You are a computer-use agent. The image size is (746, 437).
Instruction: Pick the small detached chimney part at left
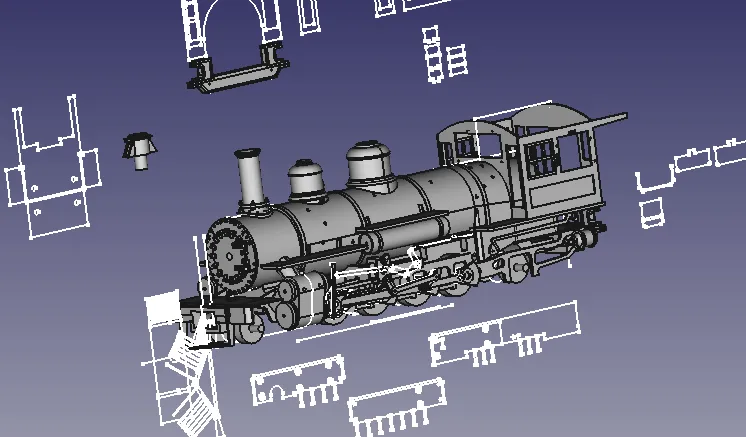pyautogui.click(x=139, y=151)
